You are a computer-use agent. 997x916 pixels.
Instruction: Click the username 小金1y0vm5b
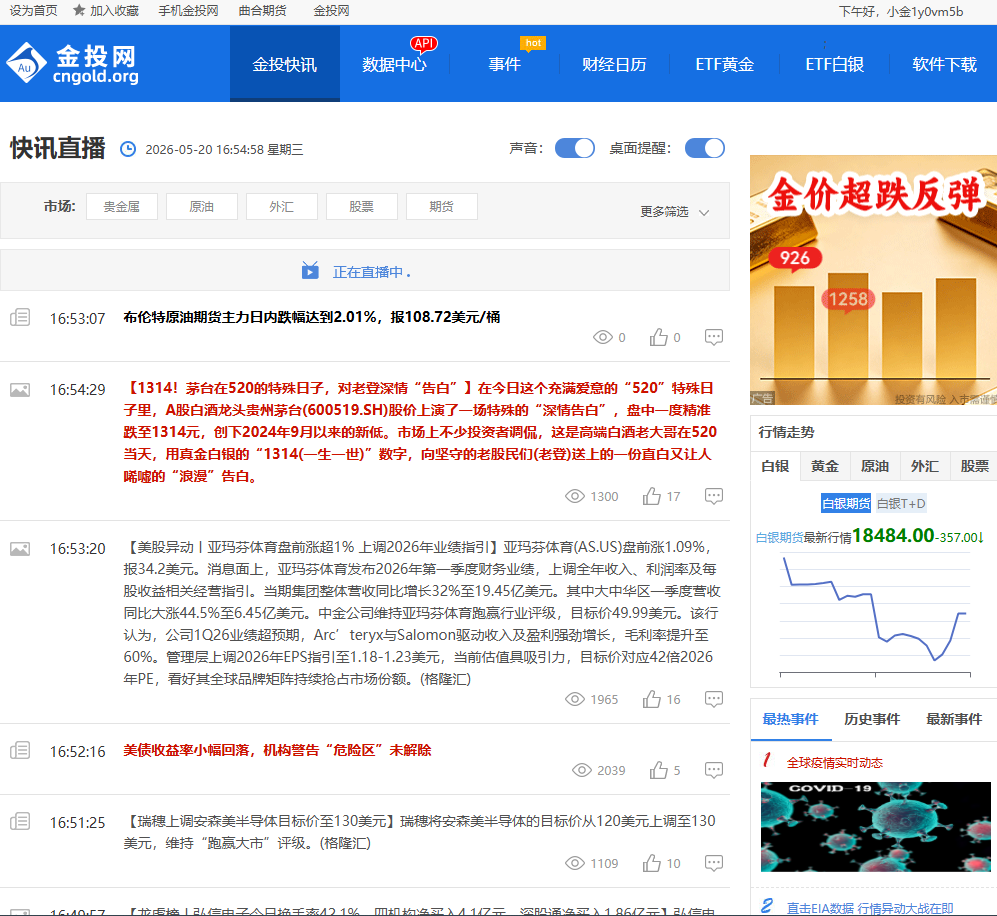(x=925, y=11)
